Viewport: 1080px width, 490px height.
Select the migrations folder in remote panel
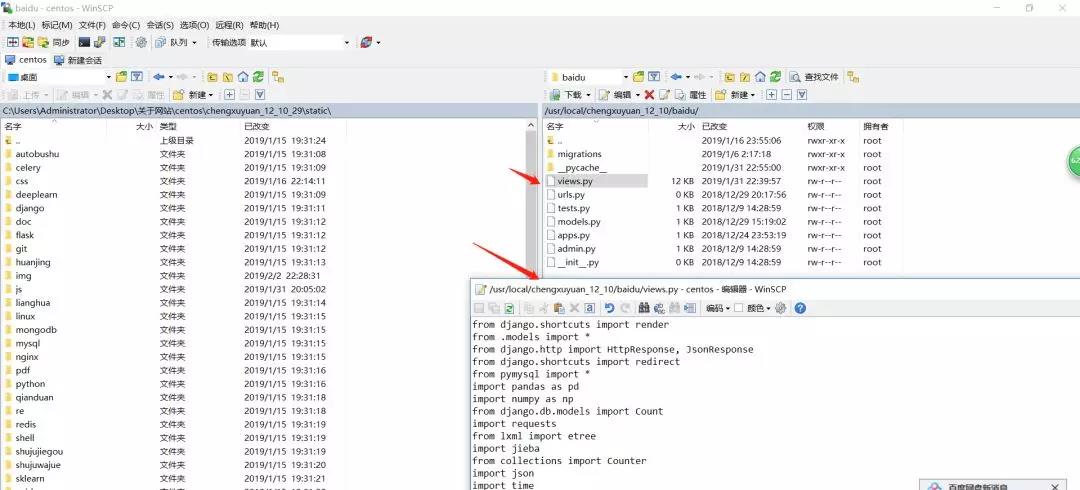pyautogui.click(x=579, y=154)
